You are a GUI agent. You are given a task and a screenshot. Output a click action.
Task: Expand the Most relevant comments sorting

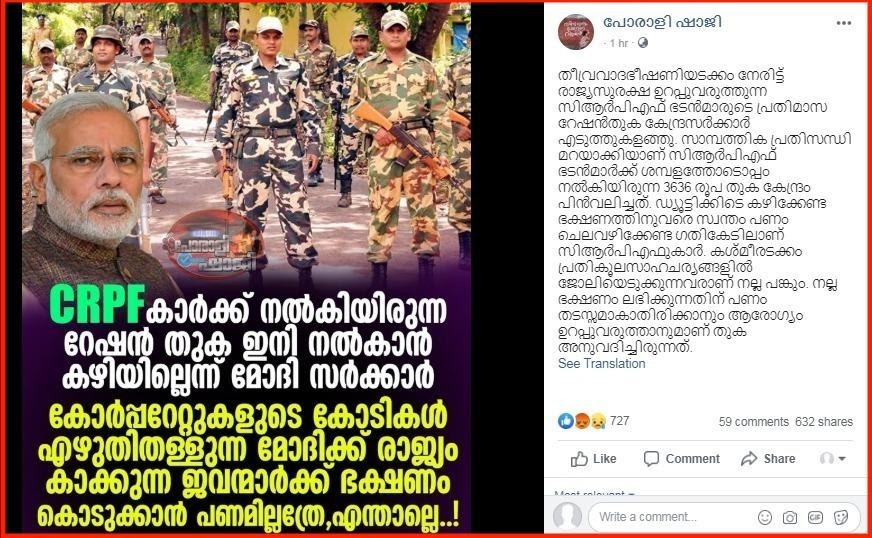[x=595, y=493]
